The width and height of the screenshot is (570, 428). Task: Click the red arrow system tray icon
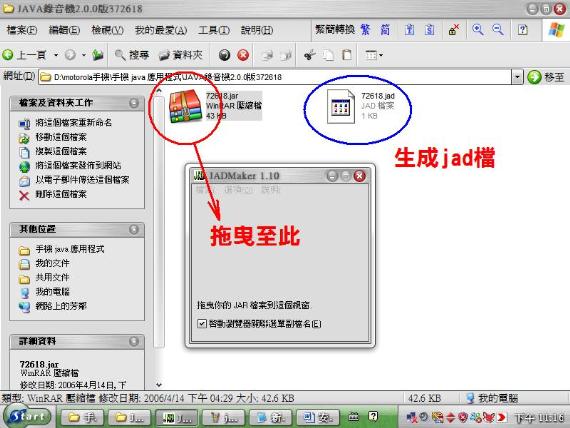[502, 417]
